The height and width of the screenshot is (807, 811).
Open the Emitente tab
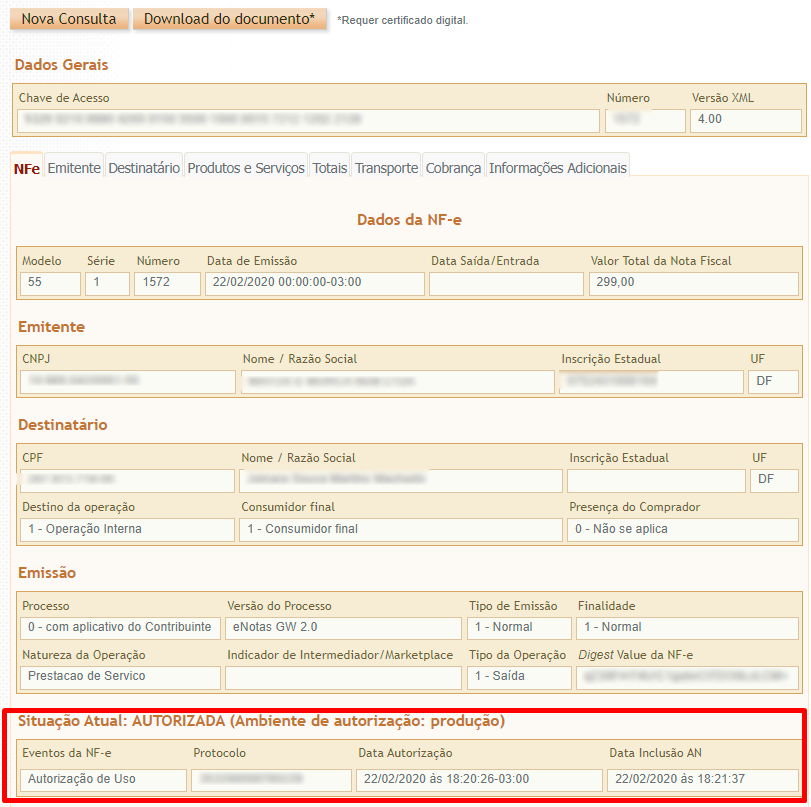pyautogui.click(x=74, y=168)
